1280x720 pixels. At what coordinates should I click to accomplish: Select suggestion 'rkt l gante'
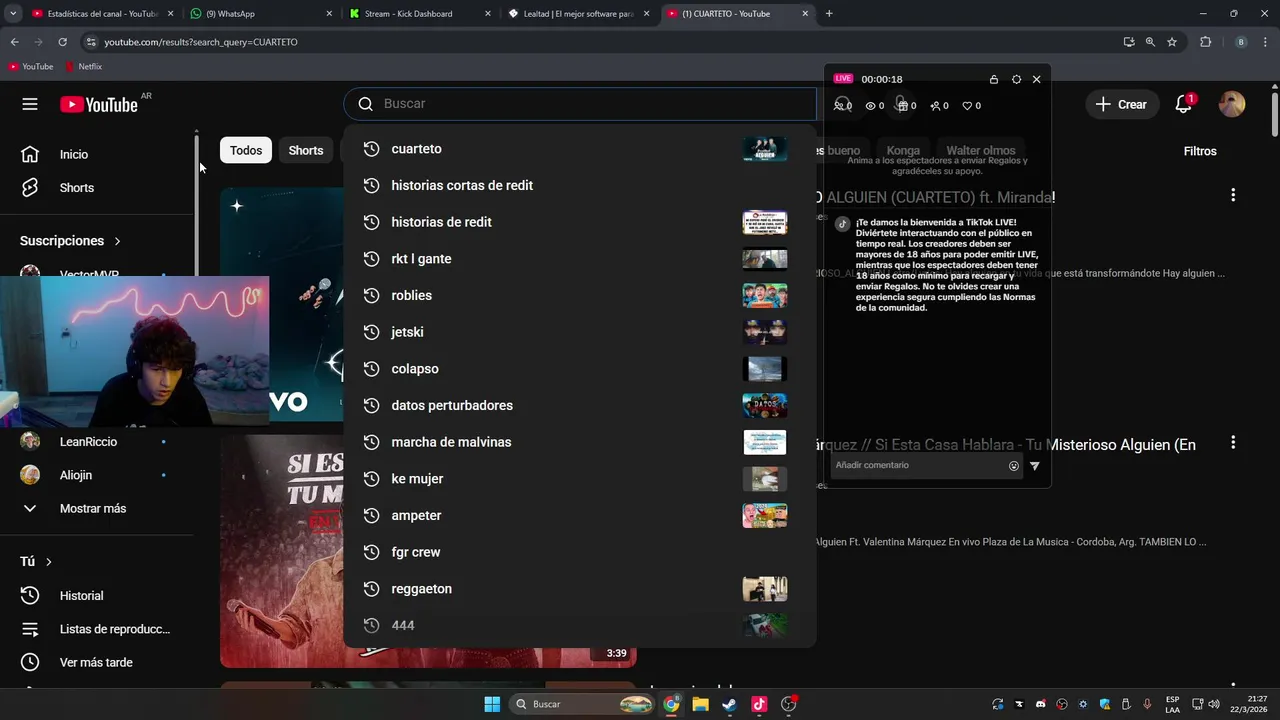(580, 259)
